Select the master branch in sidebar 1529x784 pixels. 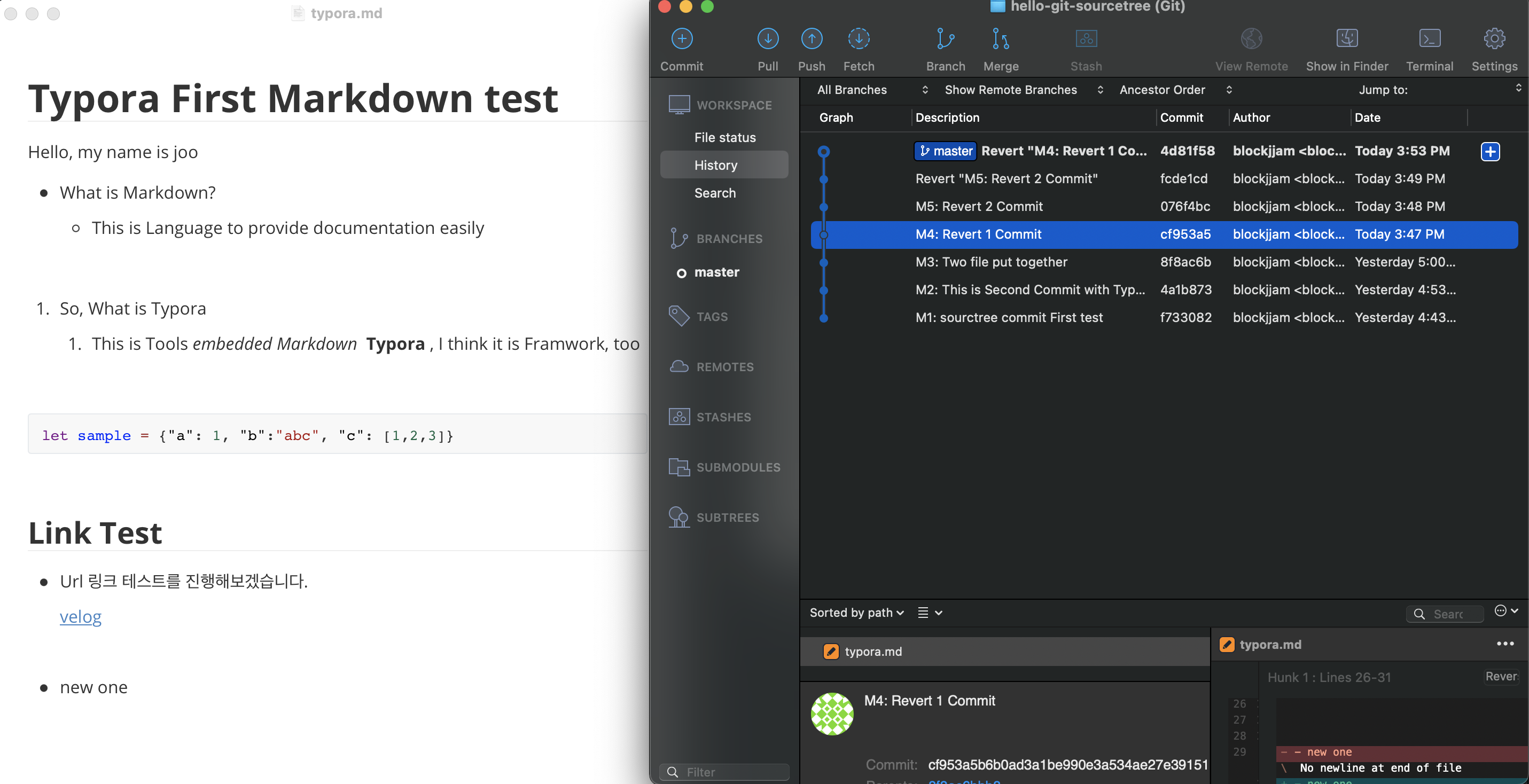pos(716,272)
